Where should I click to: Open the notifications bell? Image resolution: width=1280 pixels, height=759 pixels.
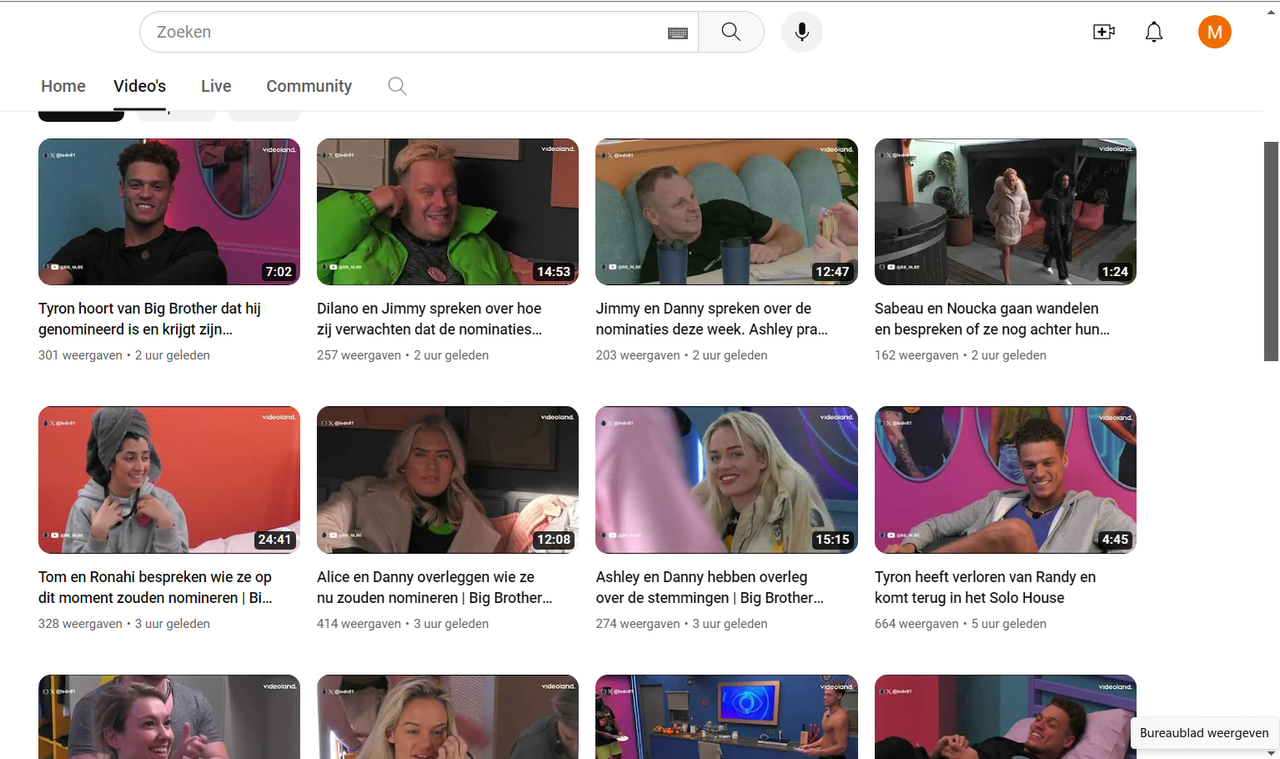[1154, 32]
